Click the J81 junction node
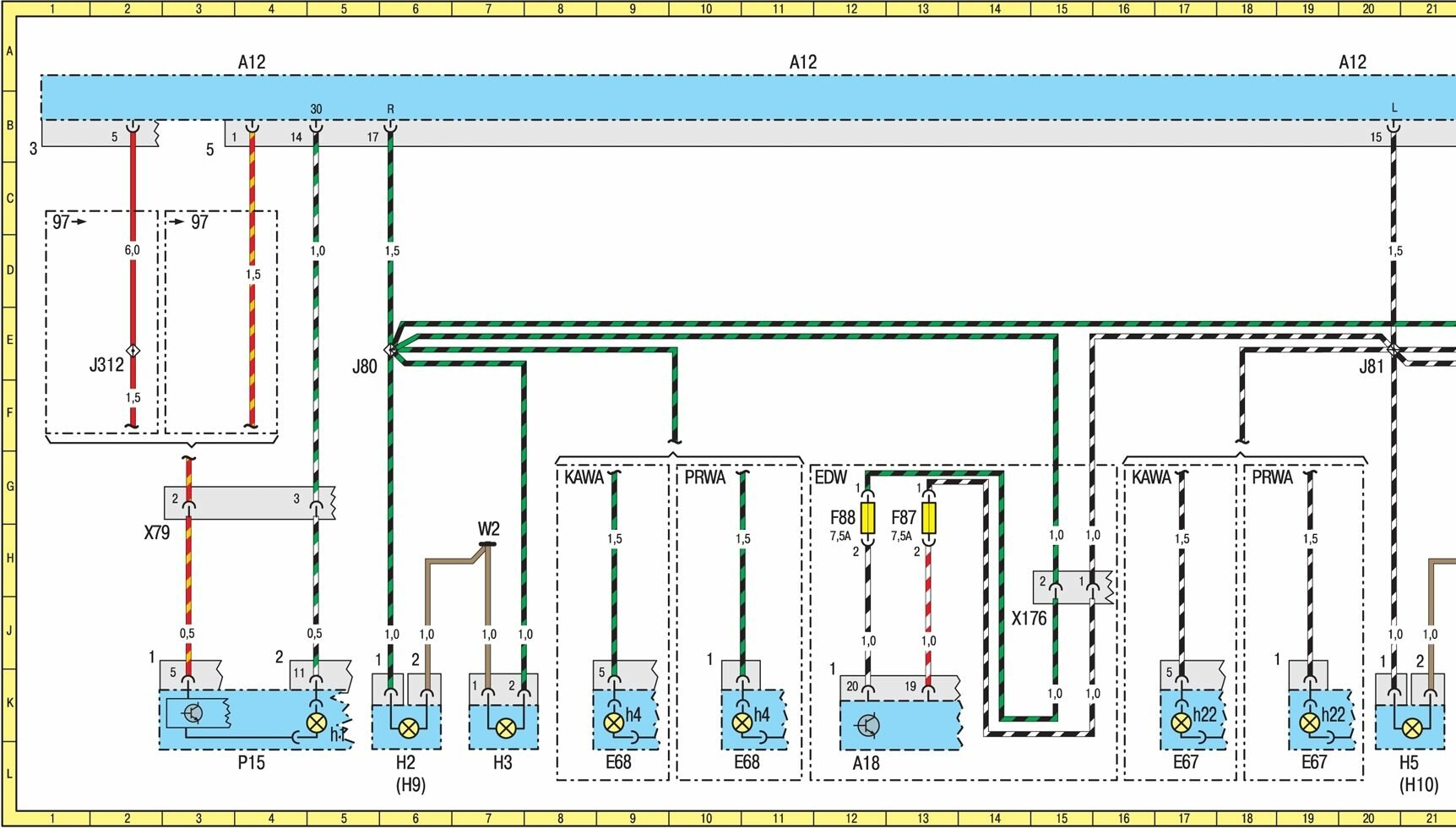This screenshot has width=1456, height=829. (x=1393, y=349)
